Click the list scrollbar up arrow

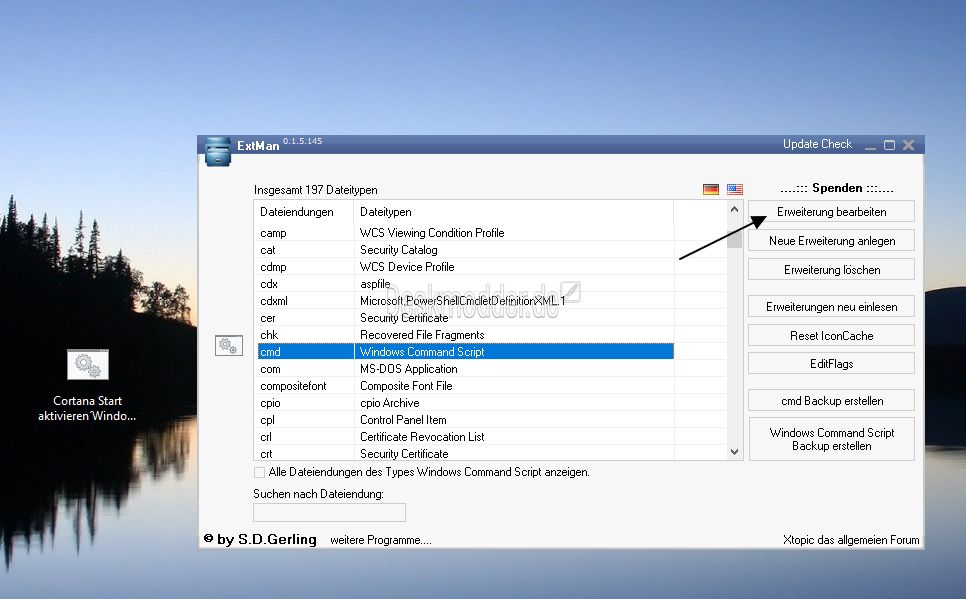[734, 210]
